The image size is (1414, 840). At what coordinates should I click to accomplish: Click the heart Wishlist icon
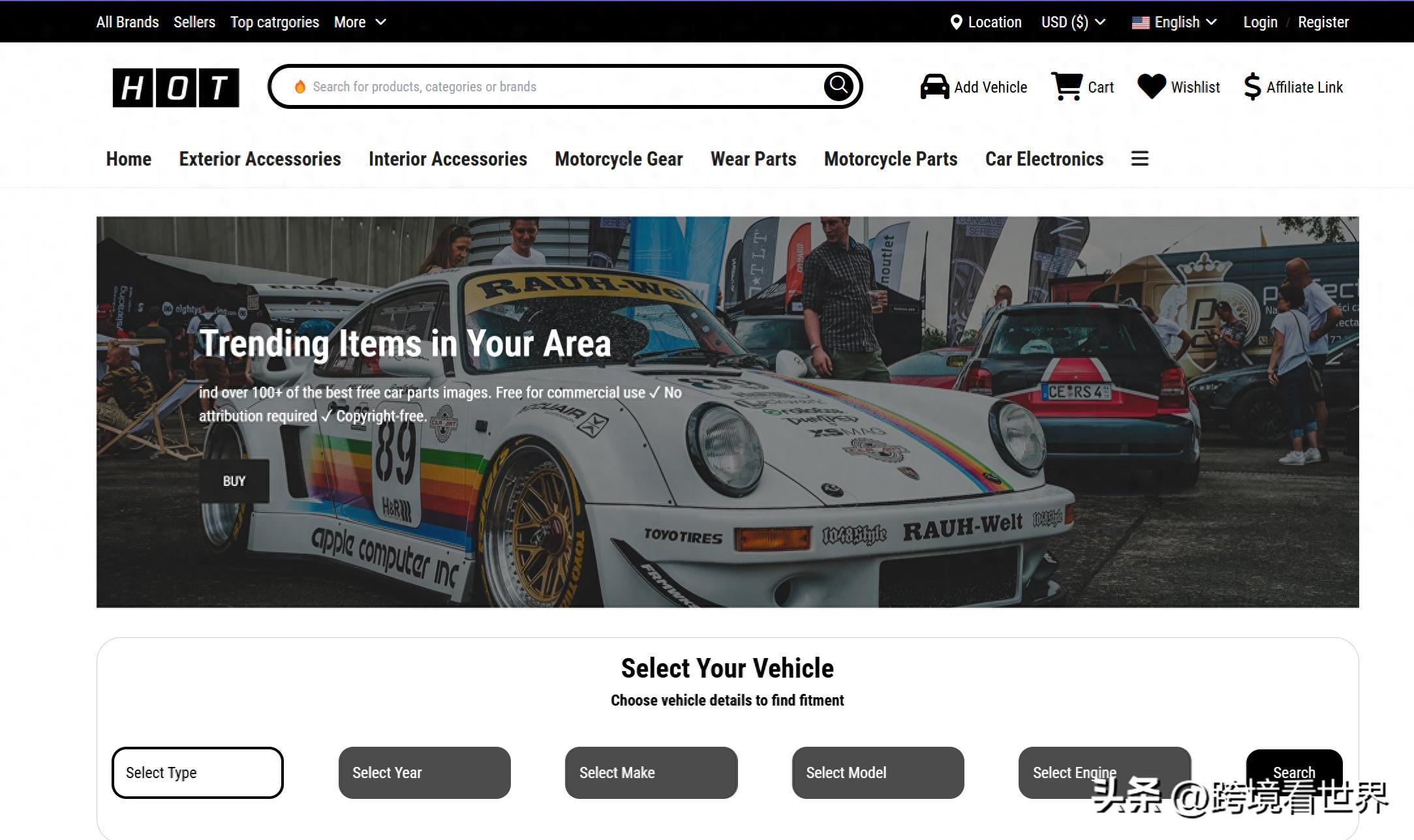pyautogui.click(x=1152, y=86)
